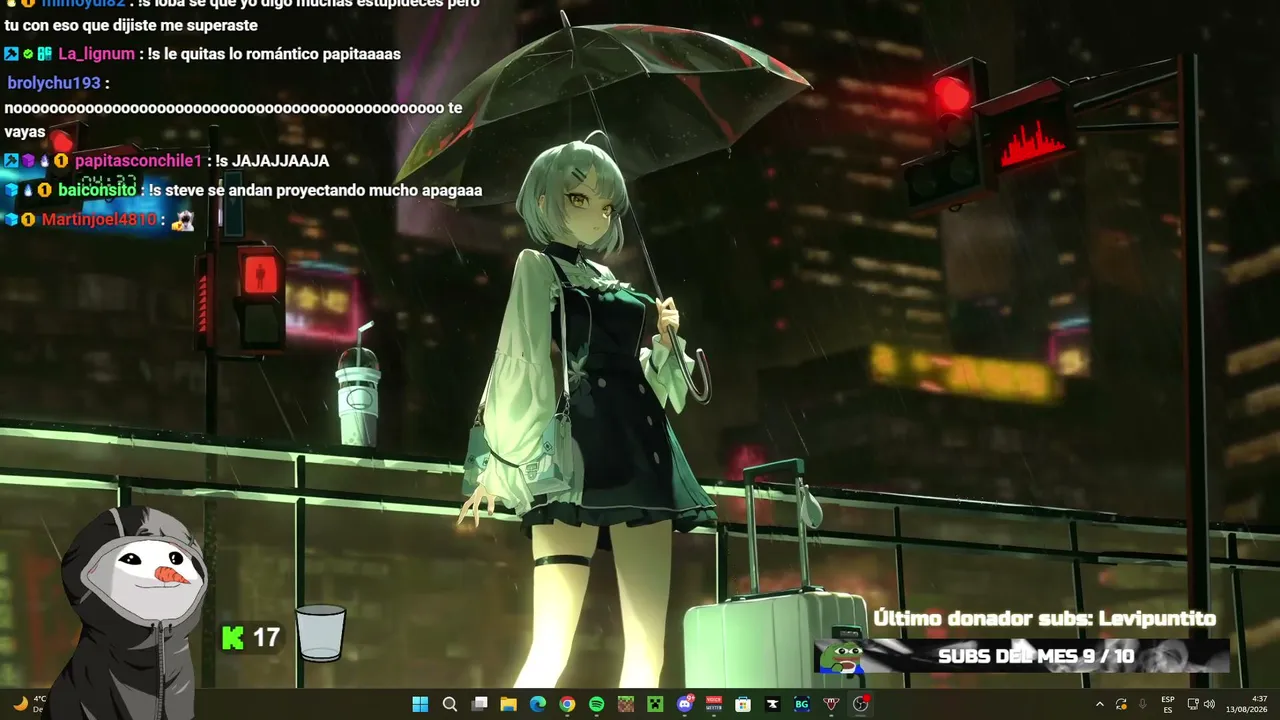Switch to OBS Studio in the taskbar

[x=861, y=704]
